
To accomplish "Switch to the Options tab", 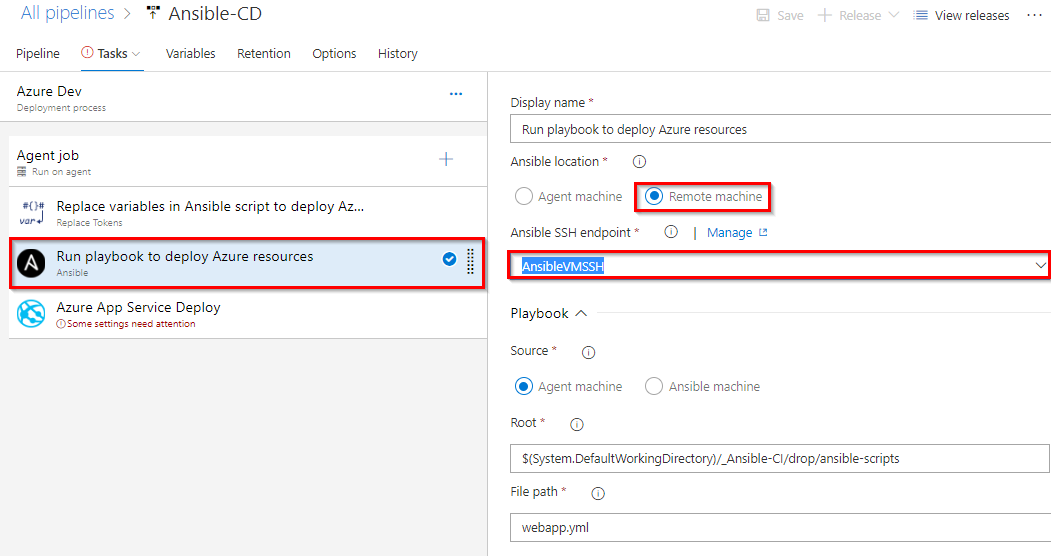I will pyautogui.click(x=334, y=54).
